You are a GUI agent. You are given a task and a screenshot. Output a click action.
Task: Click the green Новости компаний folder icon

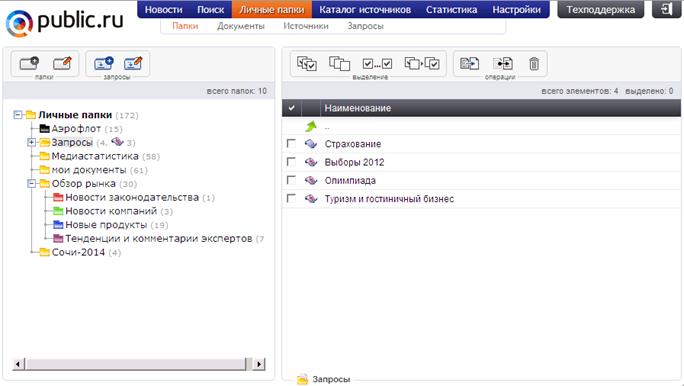pyautogui.click(x=58, y=211)
